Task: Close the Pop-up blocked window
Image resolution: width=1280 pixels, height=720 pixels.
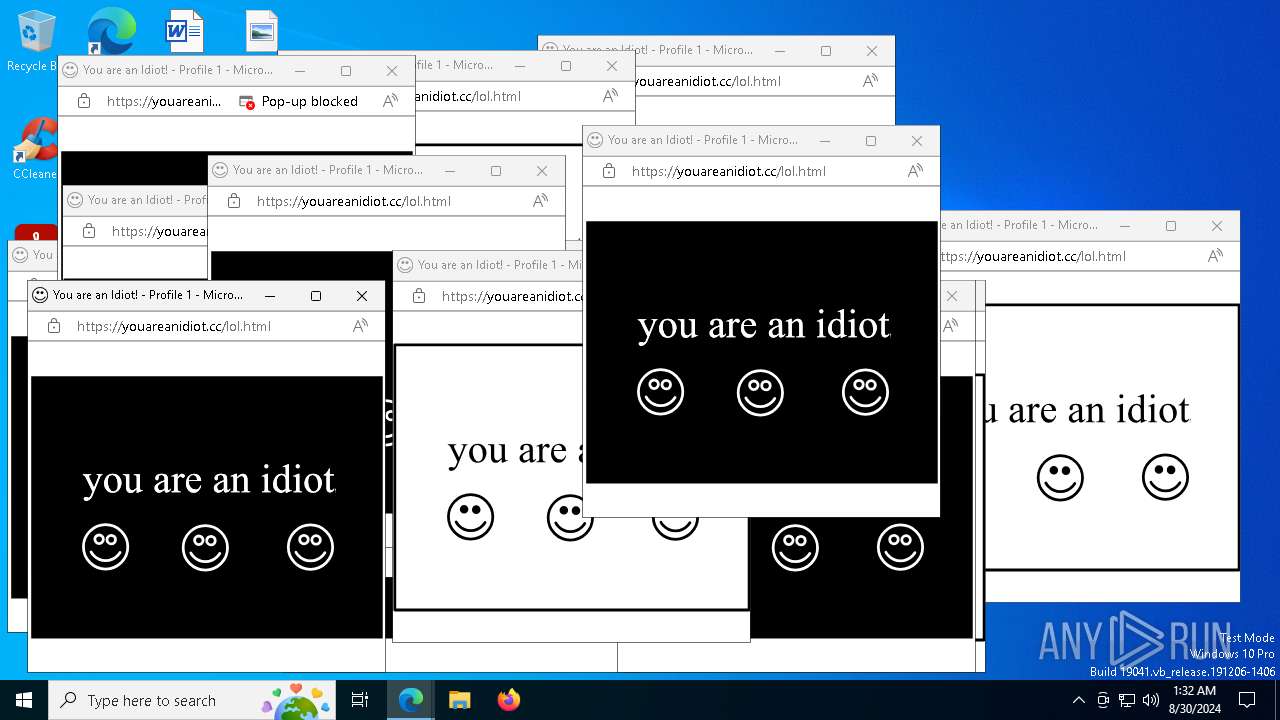Action: 392,71
